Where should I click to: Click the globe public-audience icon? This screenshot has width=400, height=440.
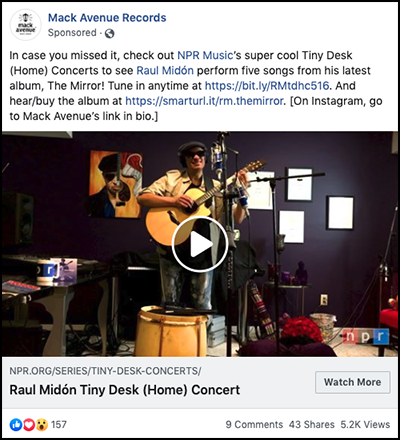109,33
